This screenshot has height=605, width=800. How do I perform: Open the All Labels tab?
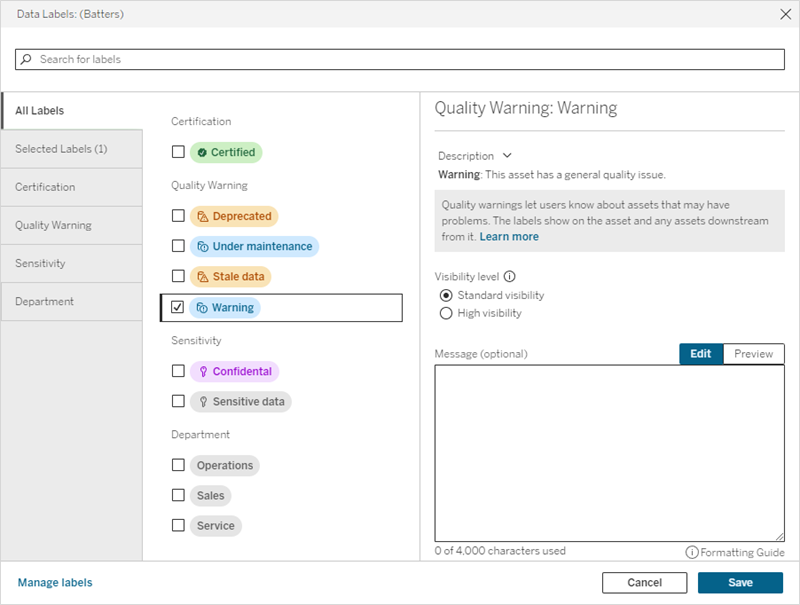click(72, 111)
